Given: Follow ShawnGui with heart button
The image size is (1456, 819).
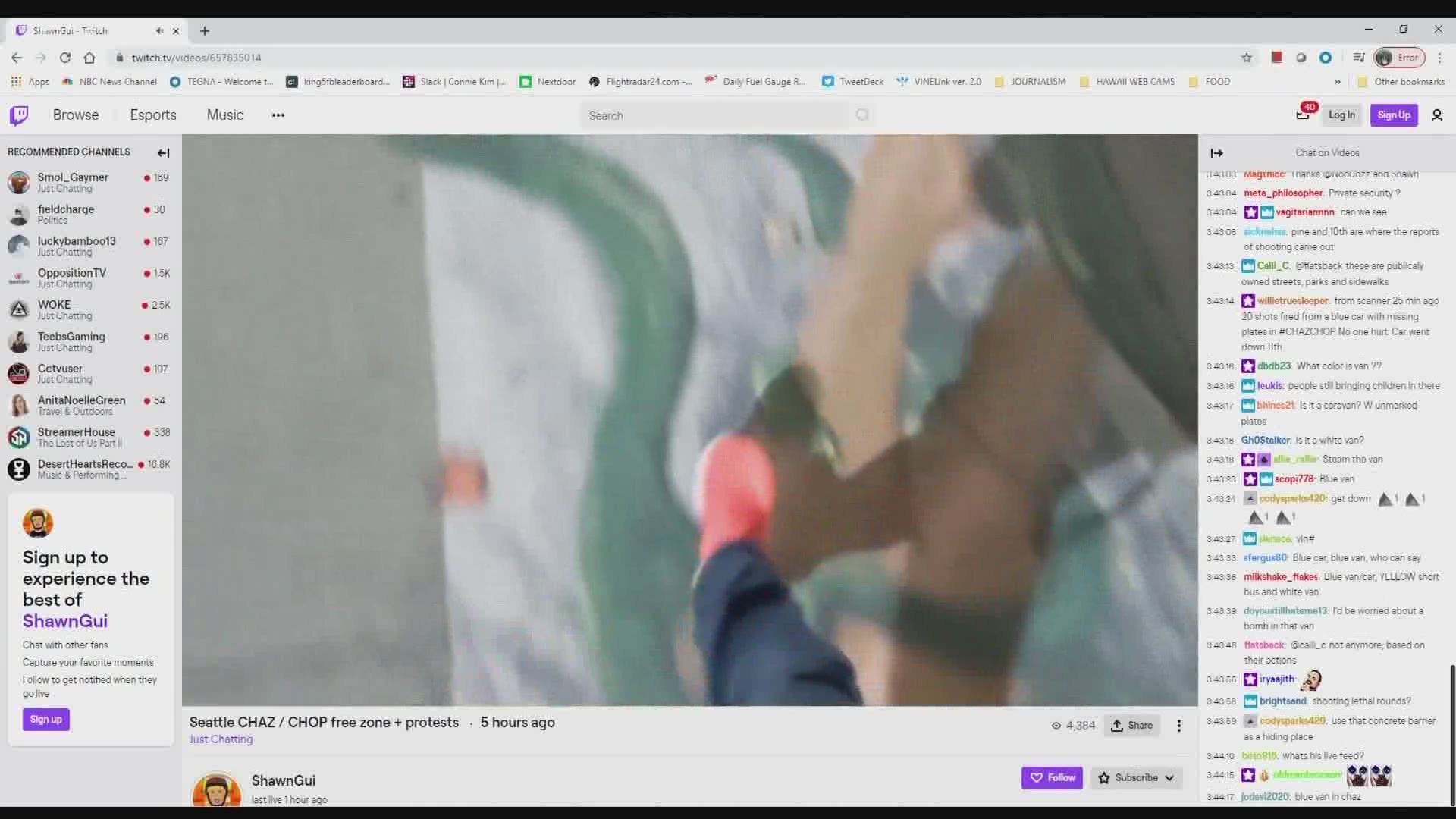Looking at the screenshot, I should click(x=1053, y=778).
